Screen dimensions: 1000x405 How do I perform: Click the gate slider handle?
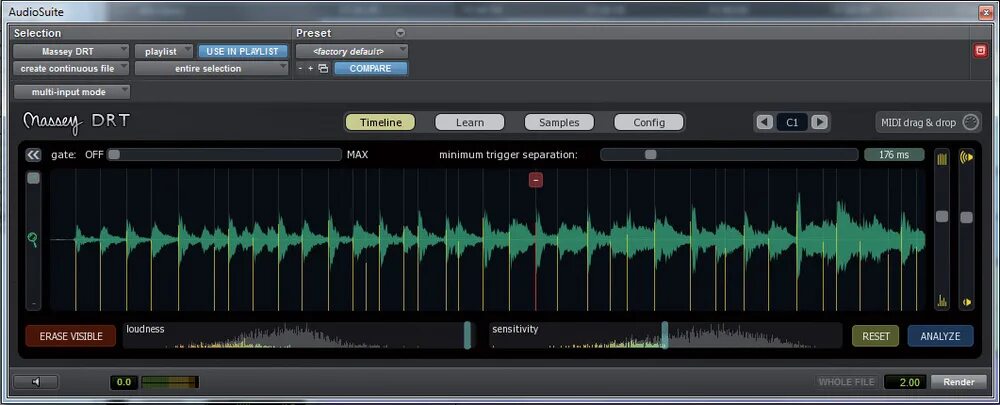click(x=114, y=154)
